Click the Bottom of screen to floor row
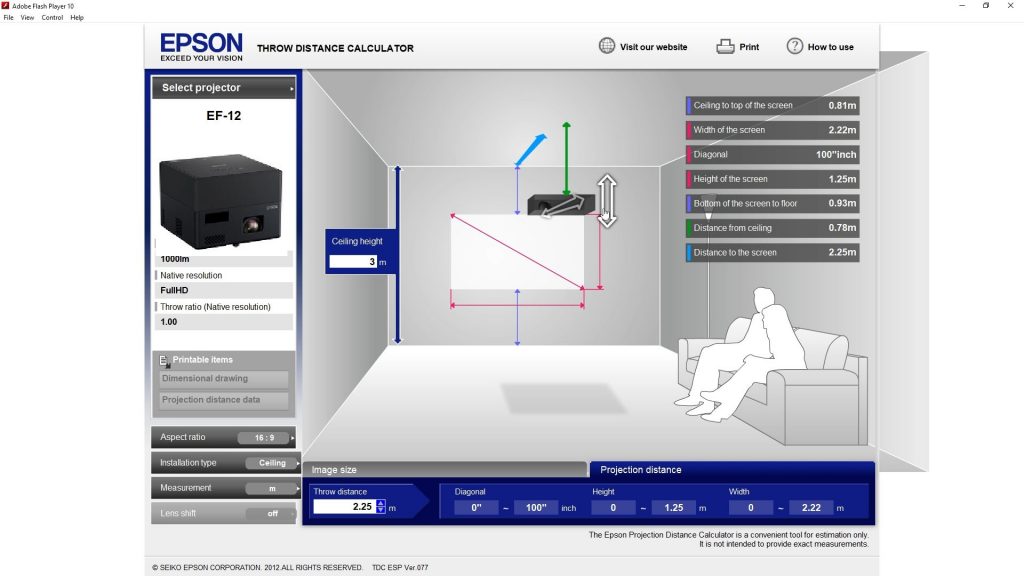Image resolution: width=1024 pixels, height=576 pixels. coord(773,203)
